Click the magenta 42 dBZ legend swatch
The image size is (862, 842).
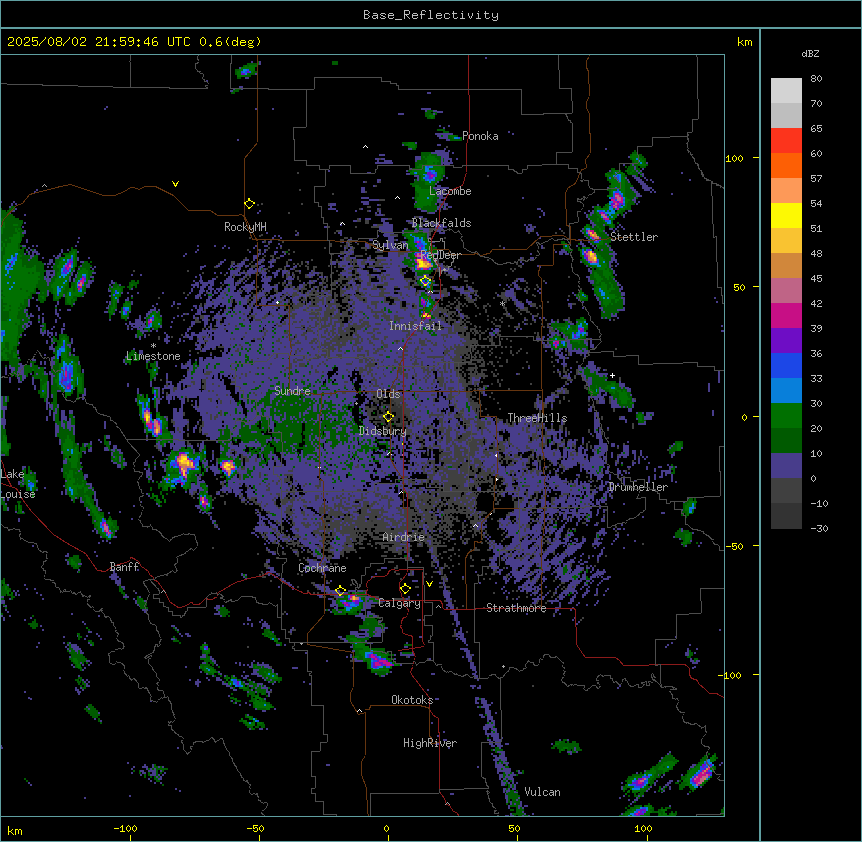pos(786,315)
